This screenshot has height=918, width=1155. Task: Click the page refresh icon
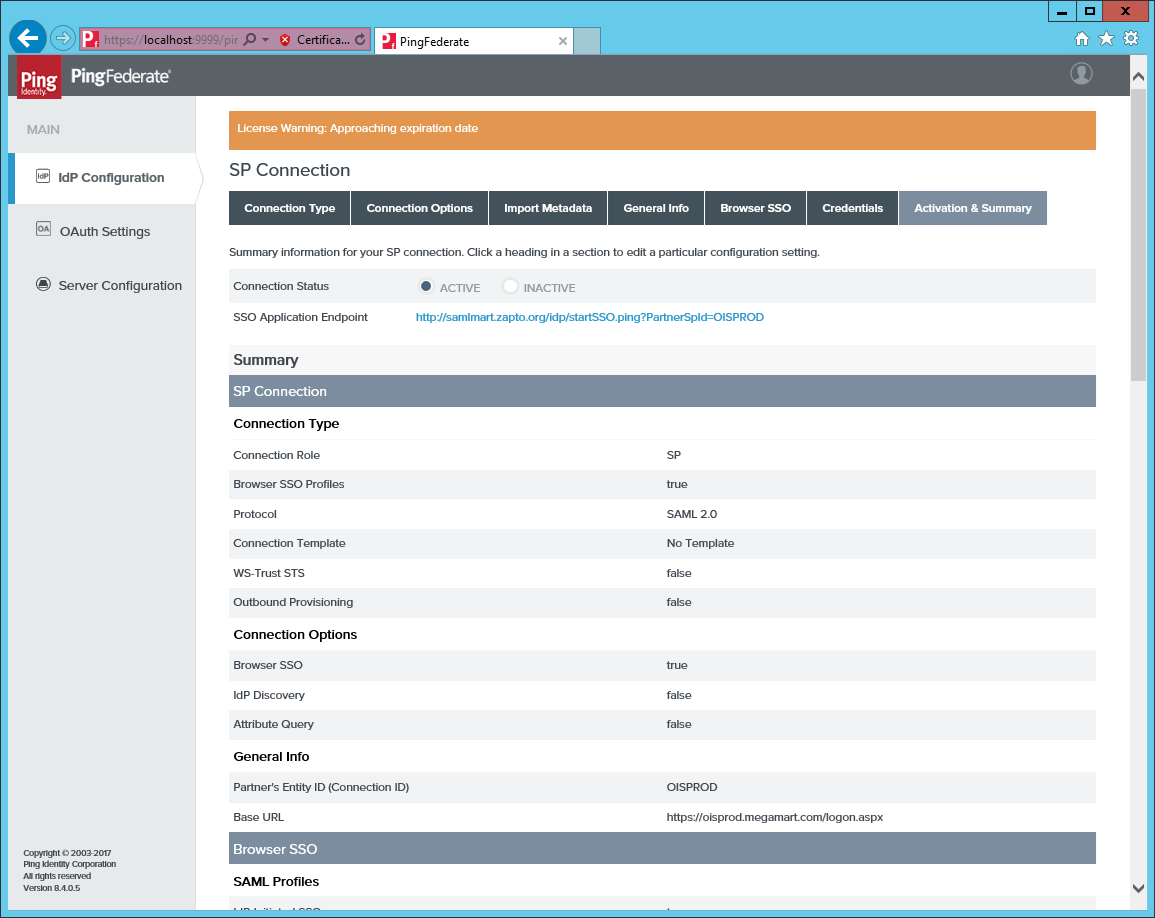click(360, 40)
